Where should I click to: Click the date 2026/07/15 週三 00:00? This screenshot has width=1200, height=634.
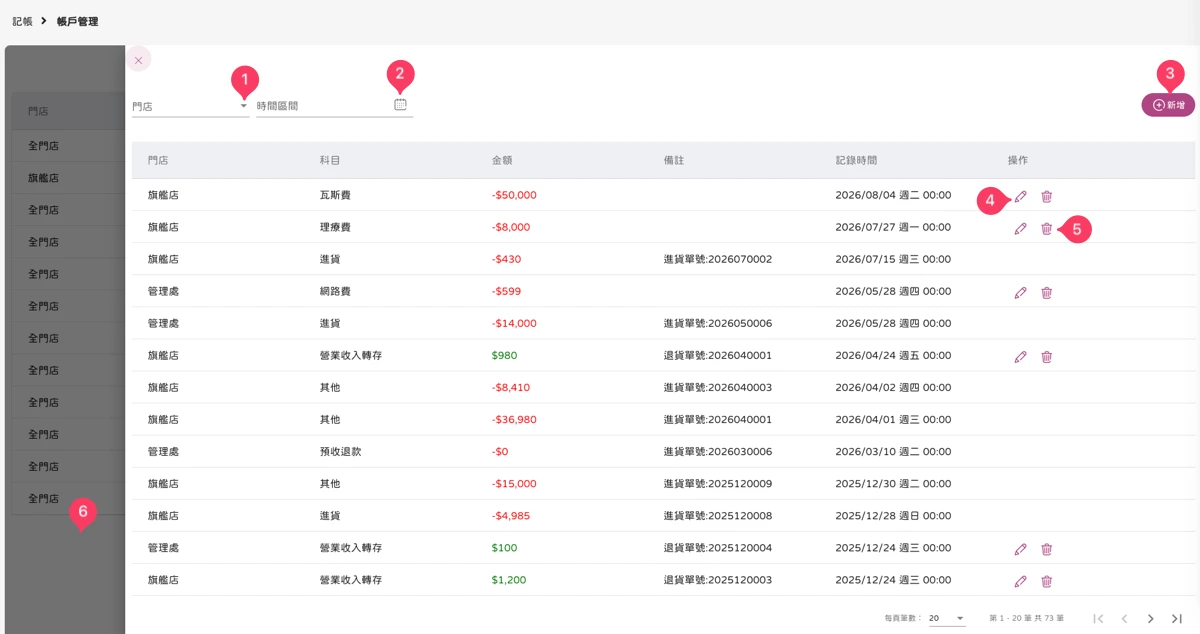(x=893, y=259)
